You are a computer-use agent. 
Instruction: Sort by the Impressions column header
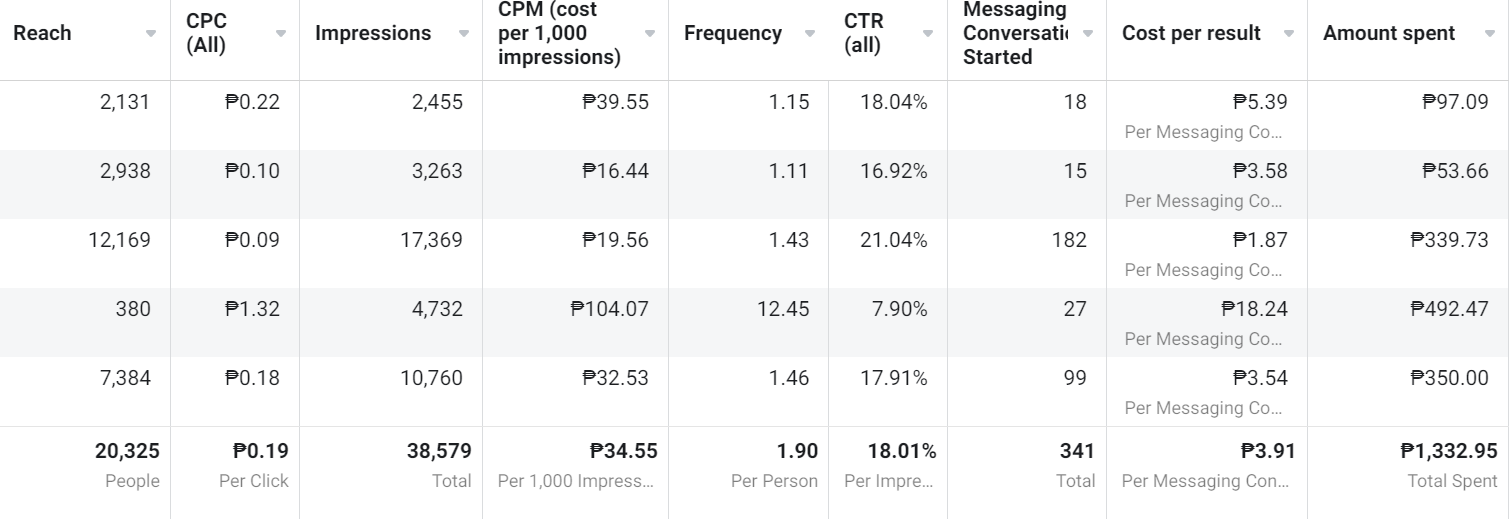373,33
